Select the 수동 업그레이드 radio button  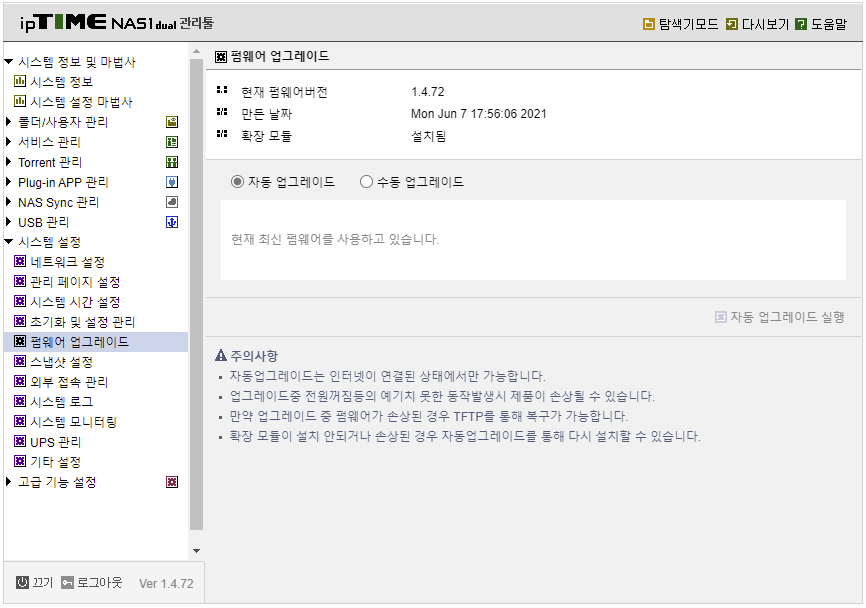366,182
